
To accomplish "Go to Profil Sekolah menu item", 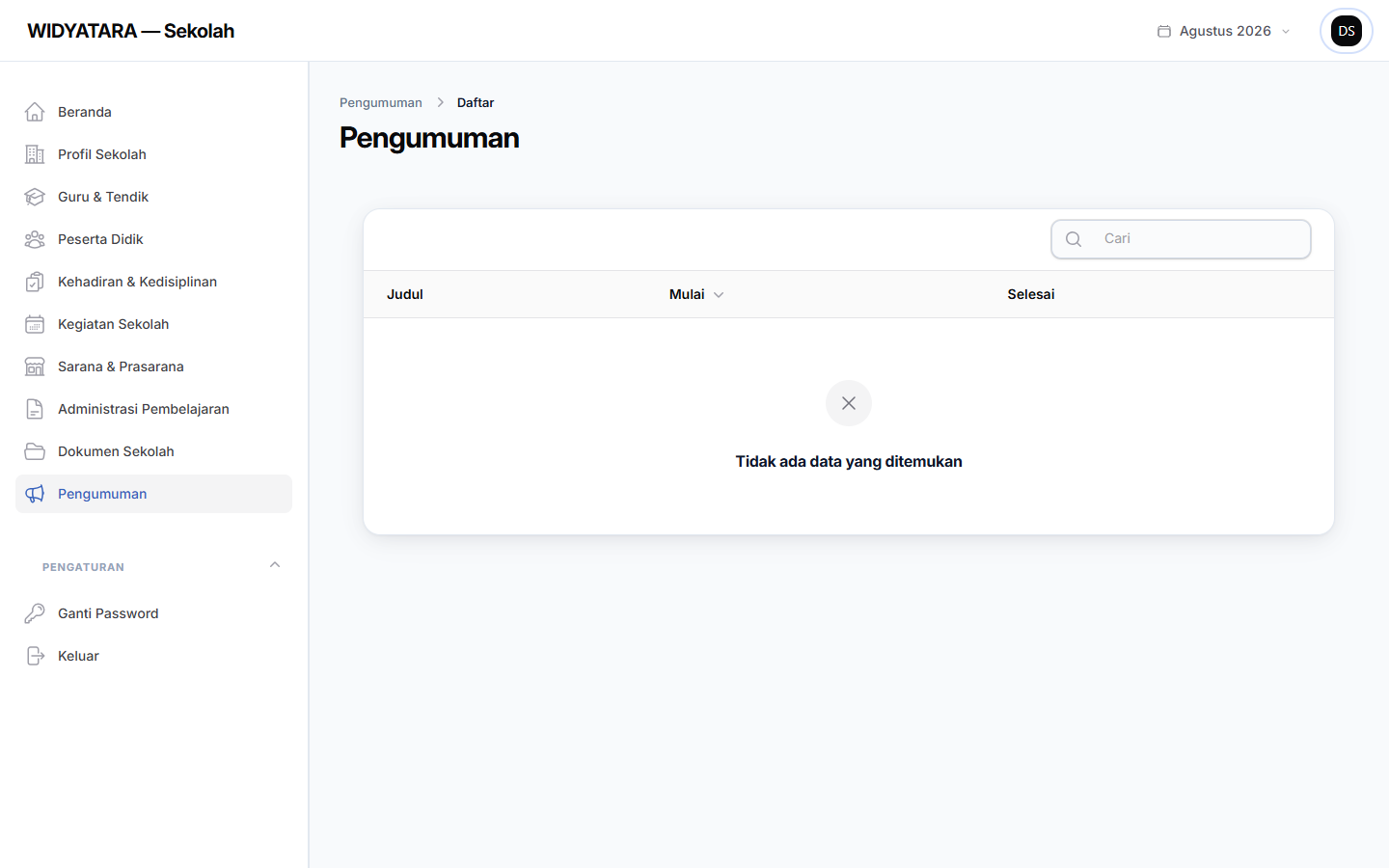I will pos(153,154).
